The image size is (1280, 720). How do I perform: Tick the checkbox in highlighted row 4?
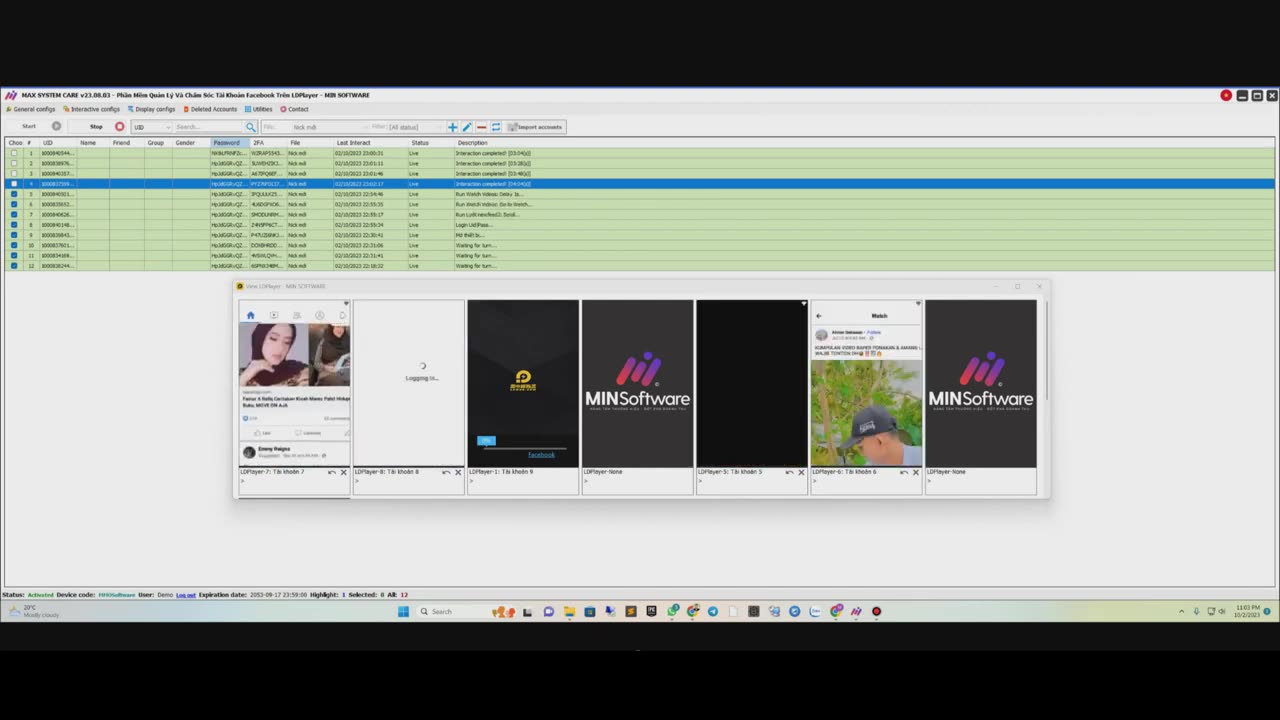(14, 184)
